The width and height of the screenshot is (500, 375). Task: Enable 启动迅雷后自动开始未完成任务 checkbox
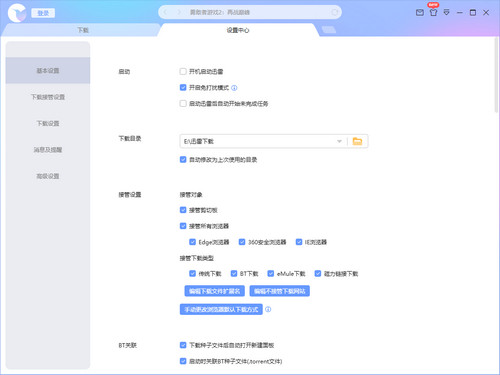click(183, 104)
